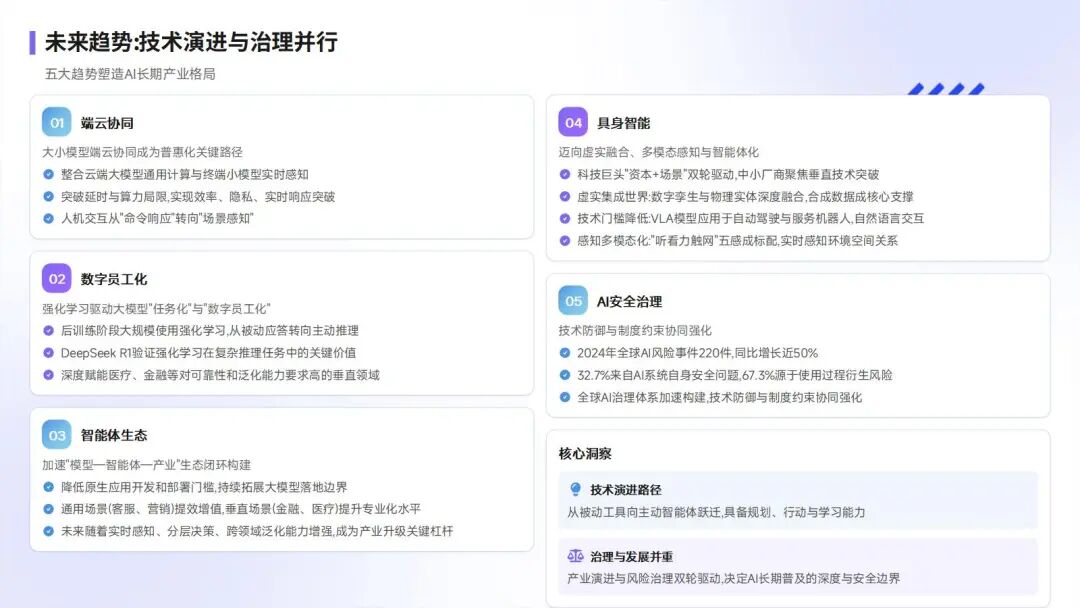This screenshot has width=1080, height=608.
Task: Click text 加速"模型—智能体—产业"生态闭环构建
Action: pos(146,465)
